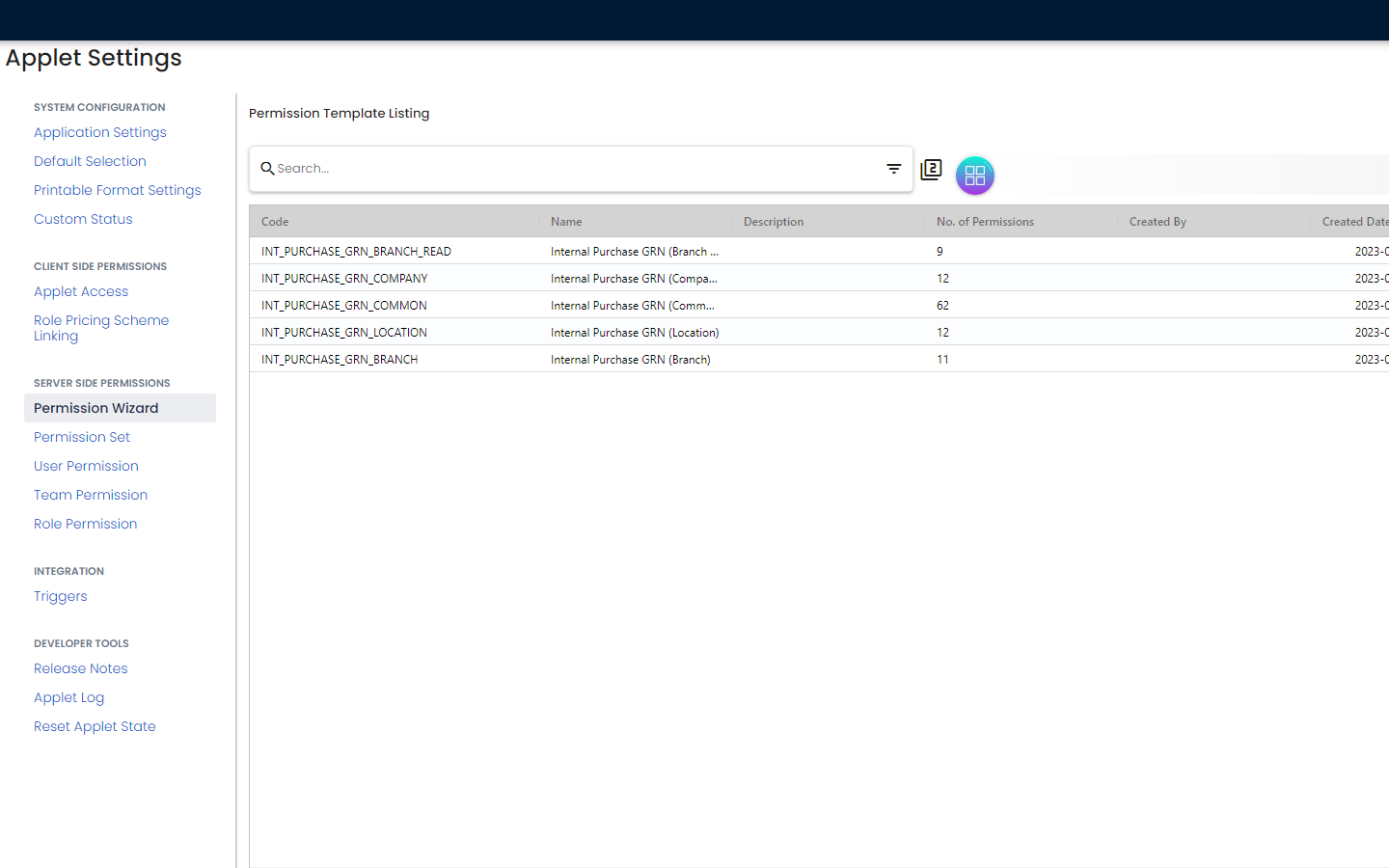Click the search magnifier icon
1389x868 pixels.
point(267,169)
